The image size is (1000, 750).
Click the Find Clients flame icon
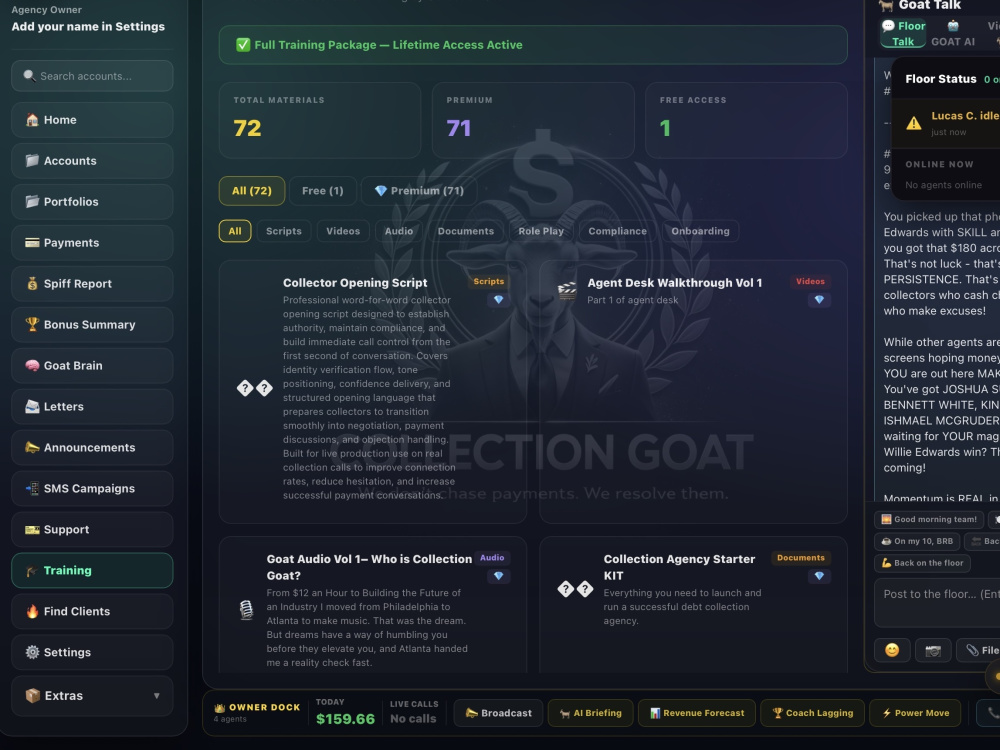[x=32, y=611]
